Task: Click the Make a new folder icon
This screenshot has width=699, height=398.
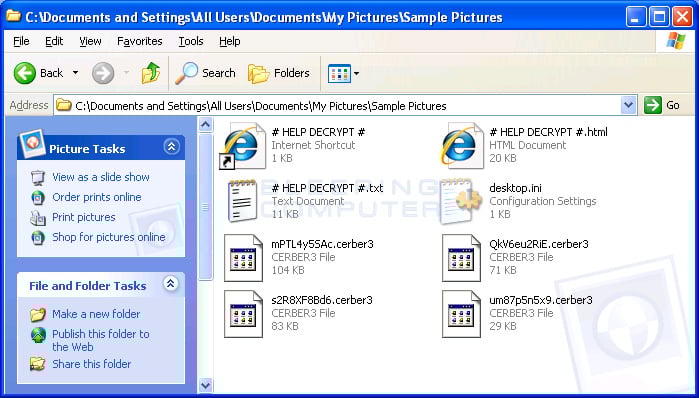Action: pos(38,315)
